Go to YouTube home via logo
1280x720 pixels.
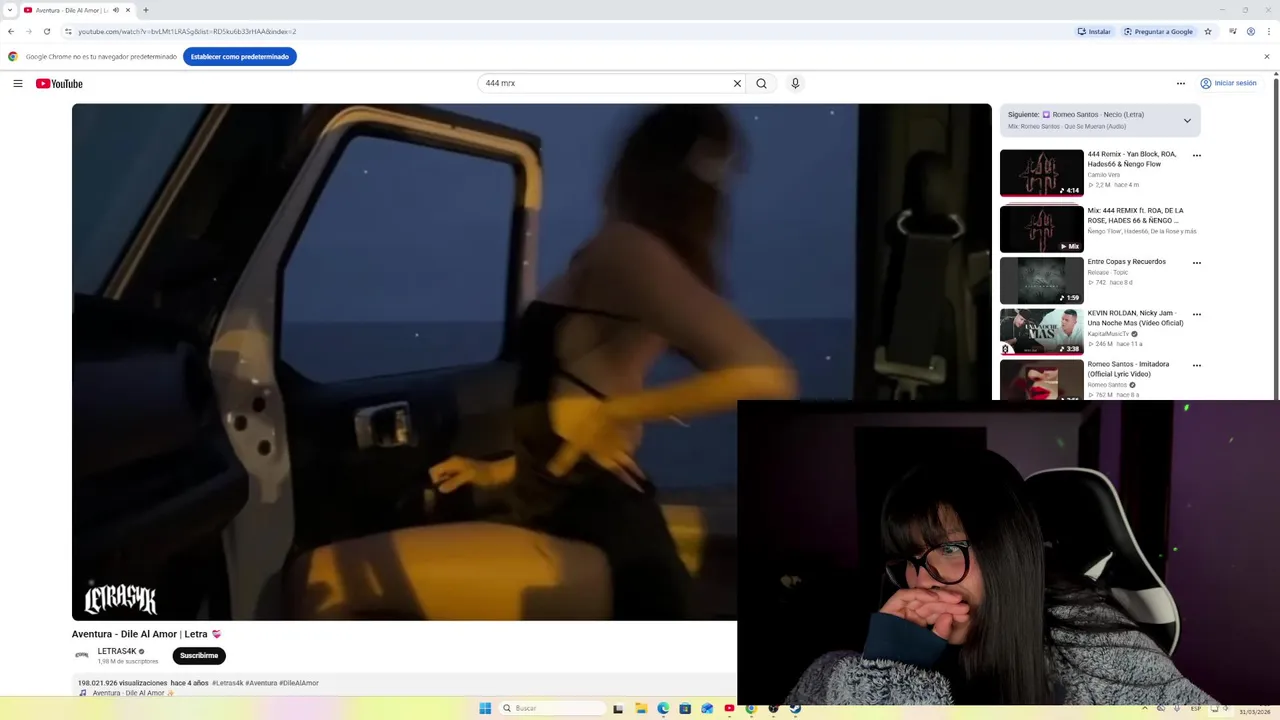59,83
